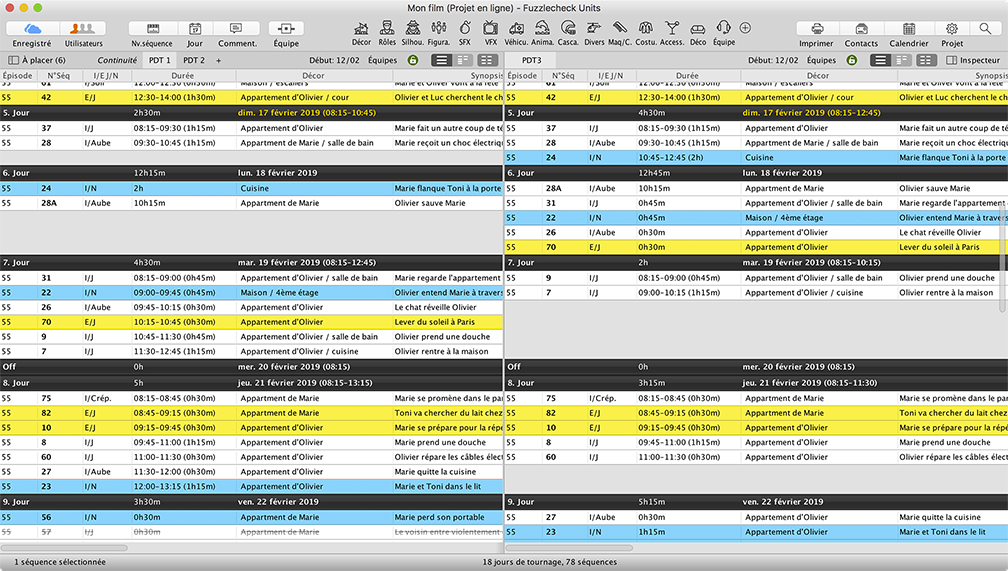
Task: Open the Calendrier calendar icon
Action: 909,28
